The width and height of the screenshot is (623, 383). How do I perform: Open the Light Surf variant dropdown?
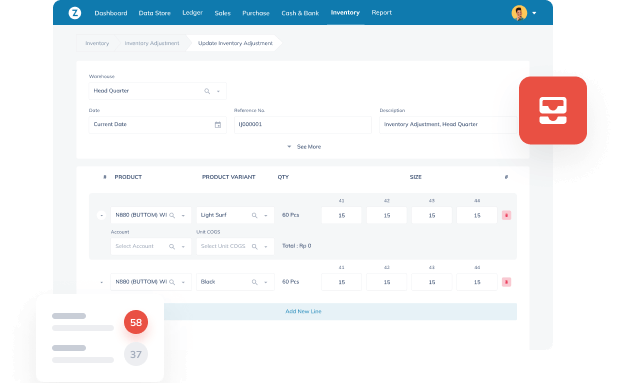click(266, 215)
